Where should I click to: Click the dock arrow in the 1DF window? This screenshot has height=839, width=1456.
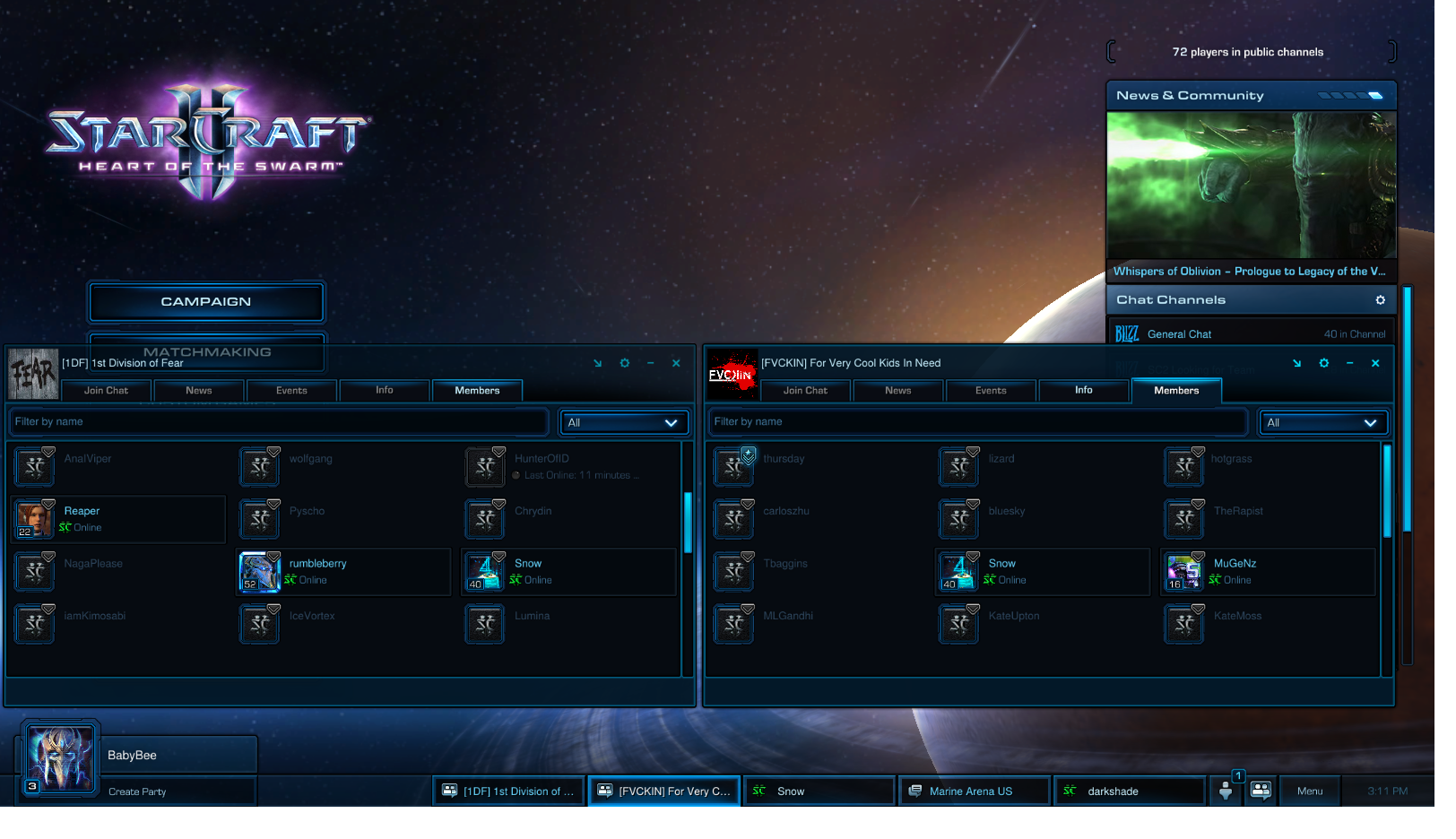[598, 363]
